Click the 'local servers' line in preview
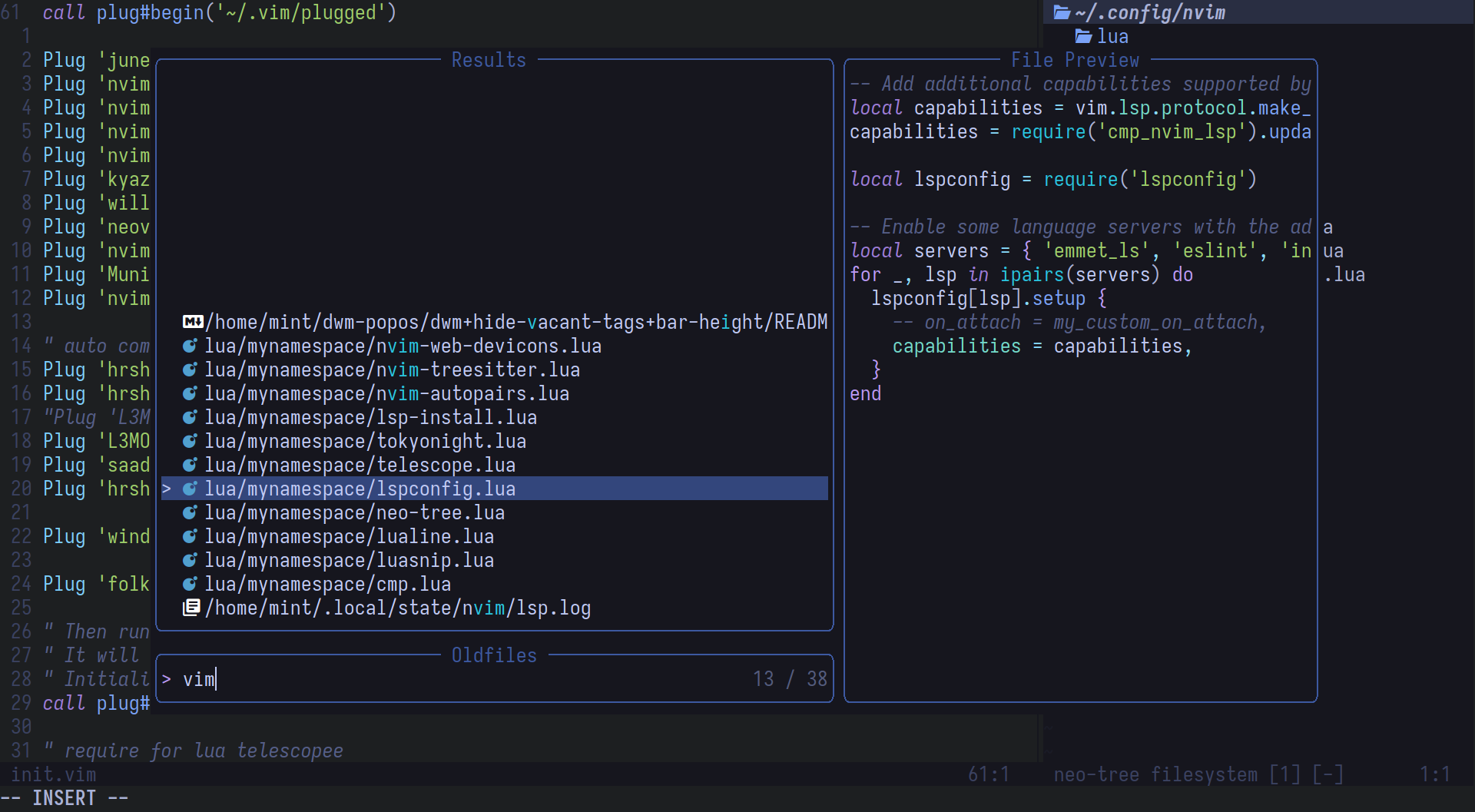 (x=1080, y=250)
